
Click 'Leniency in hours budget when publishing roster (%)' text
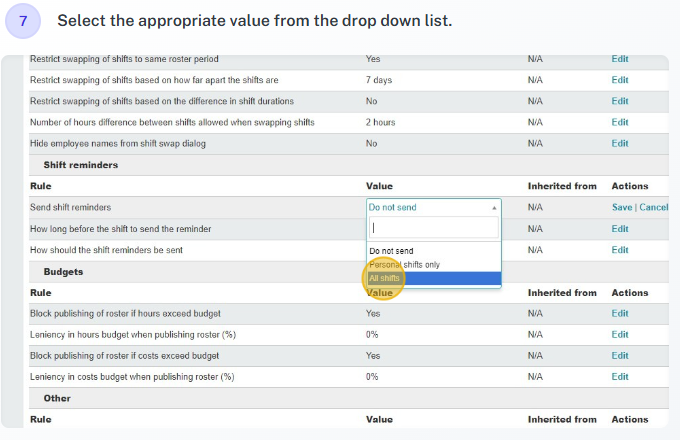tap(133, 335)
